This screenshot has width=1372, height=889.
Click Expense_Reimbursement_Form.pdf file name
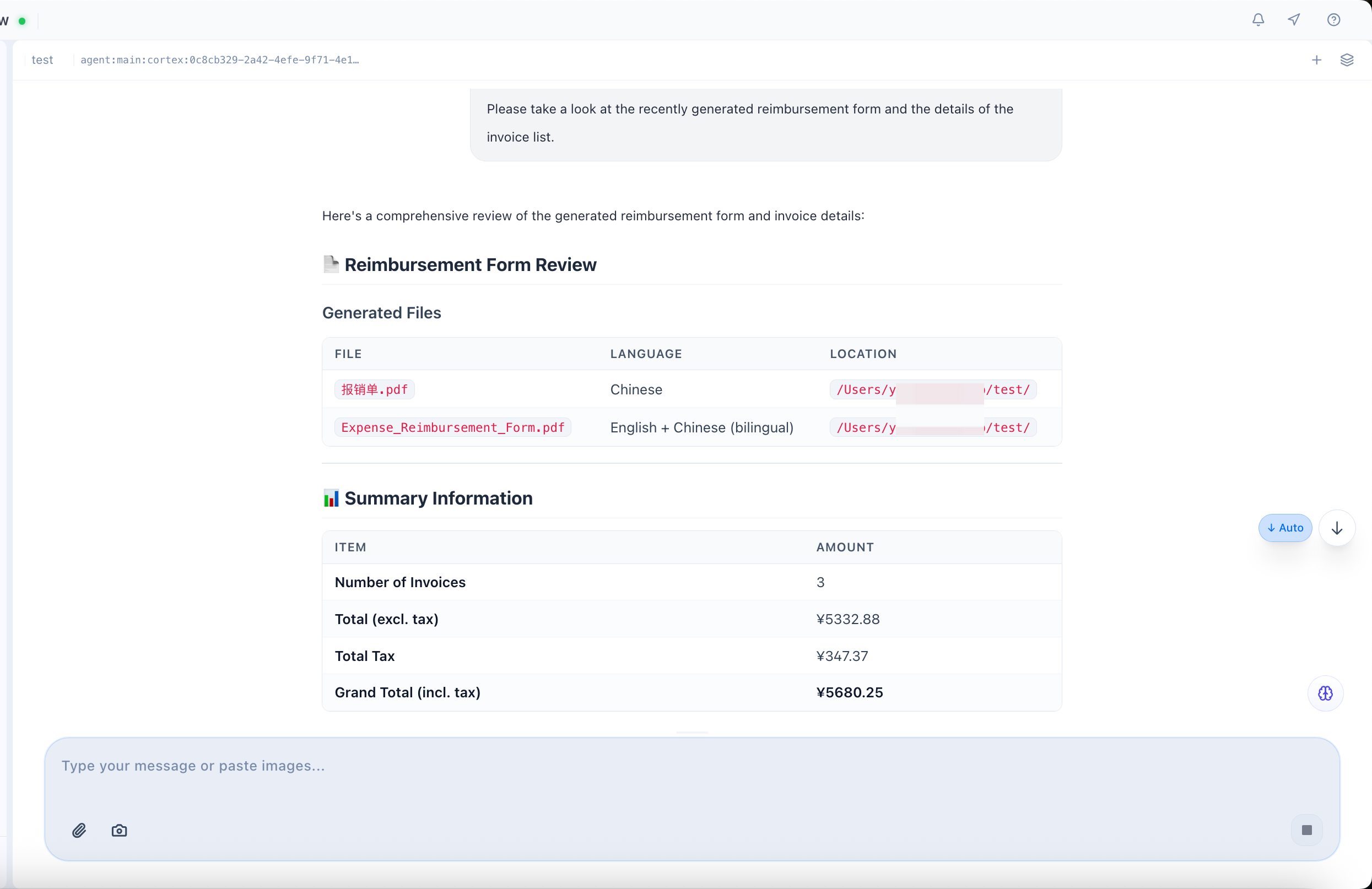pos(452,427)
